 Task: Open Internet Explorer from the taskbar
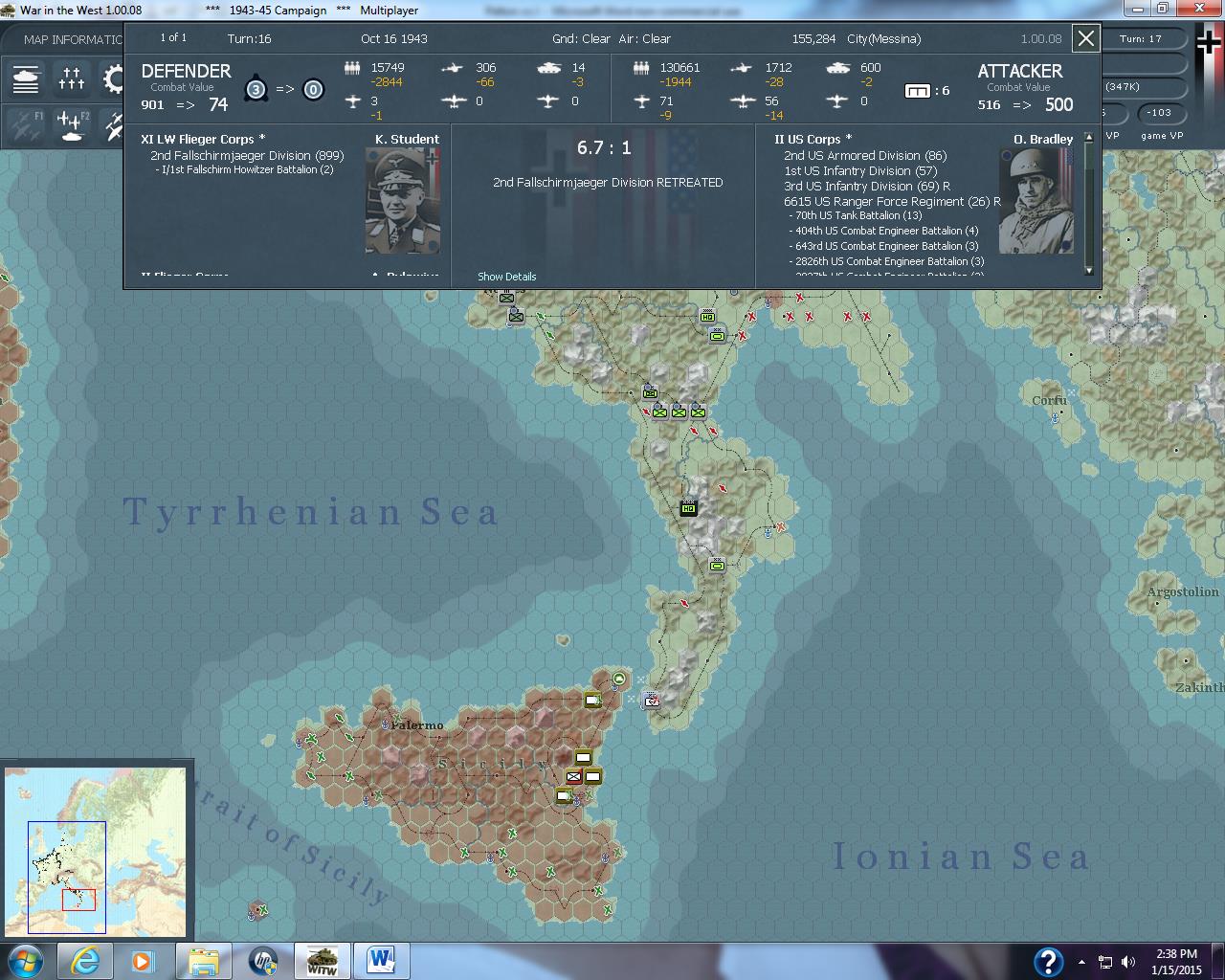pos(85,961)
